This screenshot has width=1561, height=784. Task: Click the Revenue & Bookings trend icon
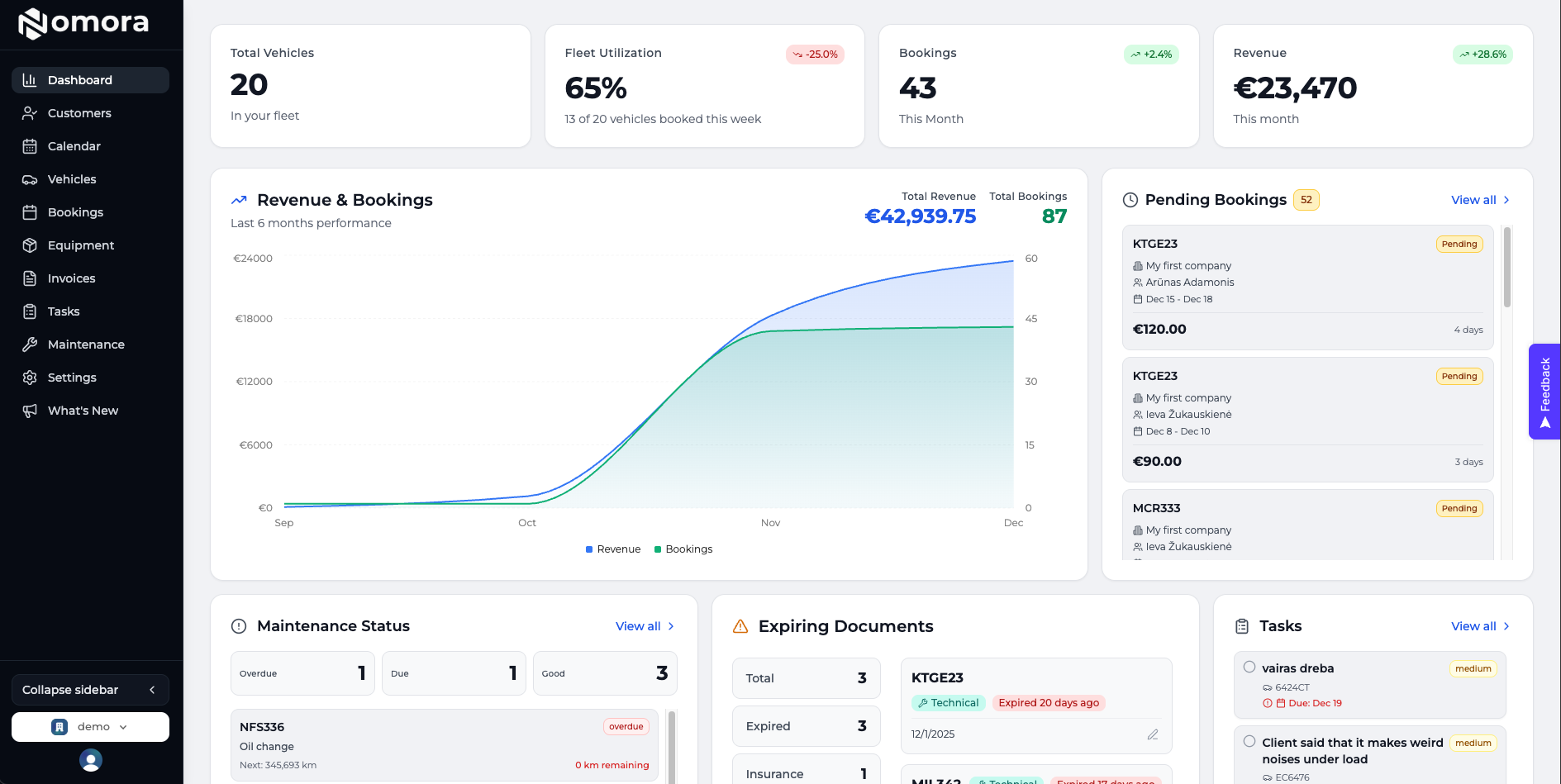tap(239, 200)
